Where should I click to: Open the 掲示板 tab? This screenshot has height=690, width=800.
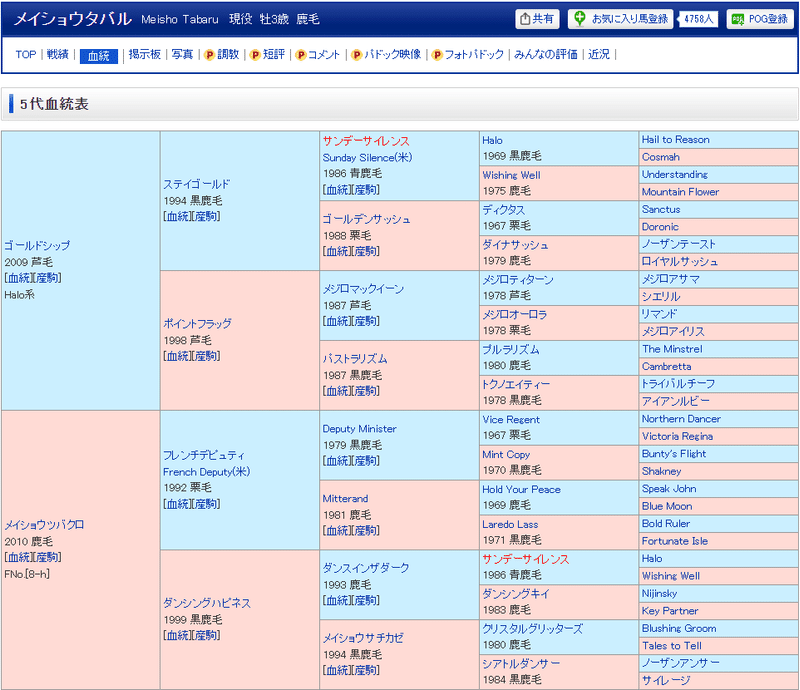145,54
